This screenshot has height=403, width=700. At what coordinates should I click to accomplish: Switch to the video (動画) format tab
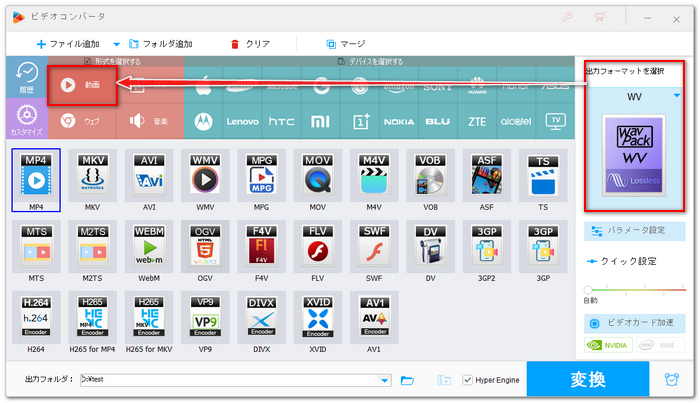(82, 85)
